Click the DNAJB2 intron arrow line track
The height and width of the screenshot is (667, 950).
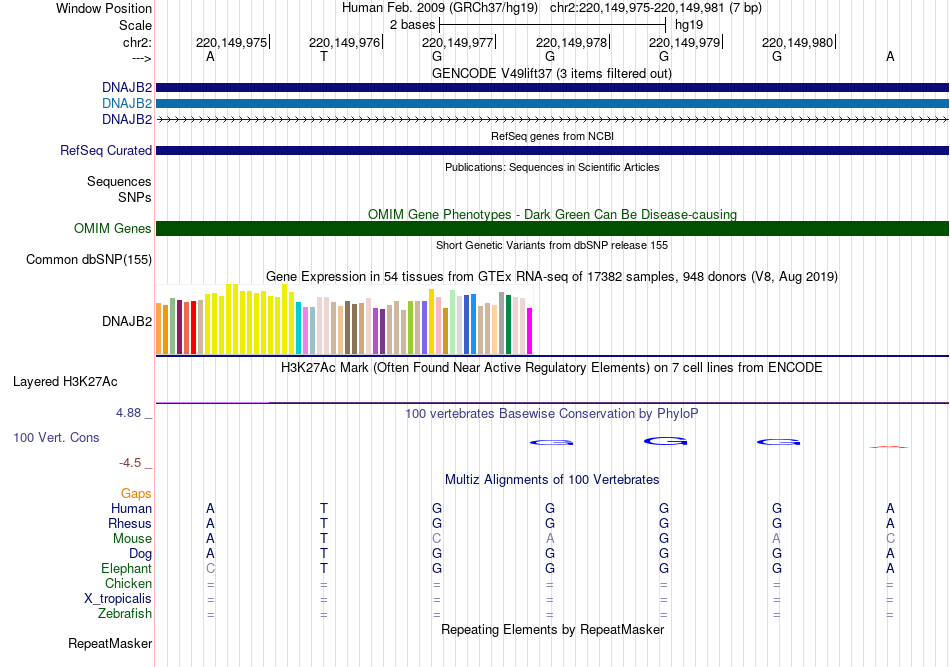point(552,119)
